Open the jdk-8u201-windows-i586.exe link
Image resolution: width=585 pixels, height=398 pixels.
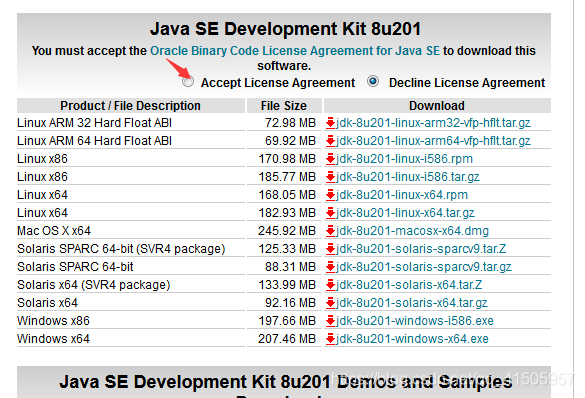[x=415, y=321]
